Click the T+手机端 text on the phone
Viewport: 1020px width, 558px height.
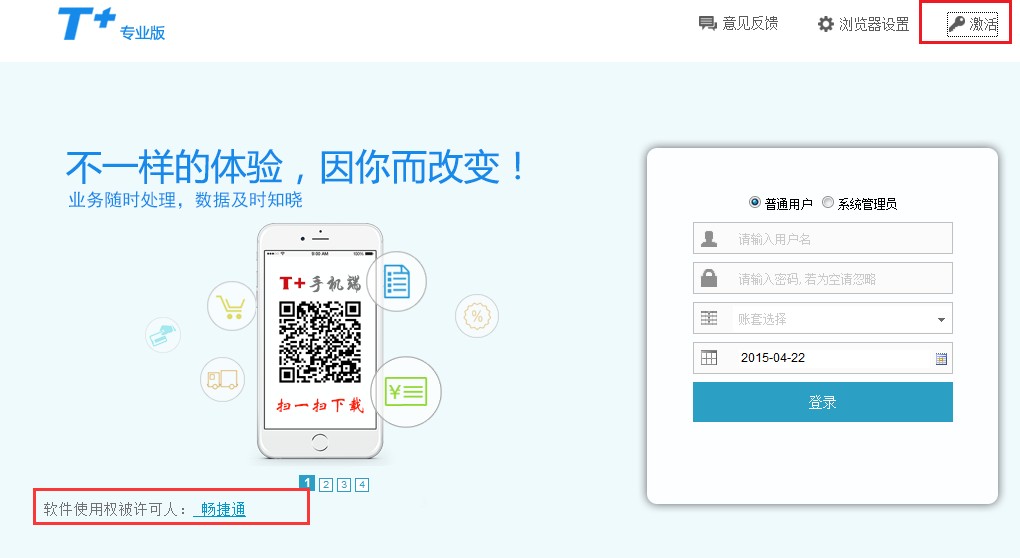319,283
